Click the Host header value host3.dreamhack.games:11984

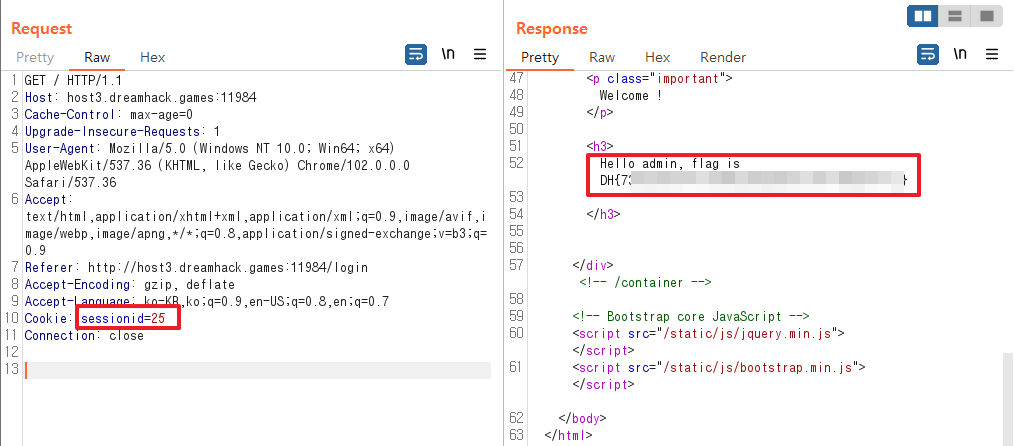click(162, 98)
